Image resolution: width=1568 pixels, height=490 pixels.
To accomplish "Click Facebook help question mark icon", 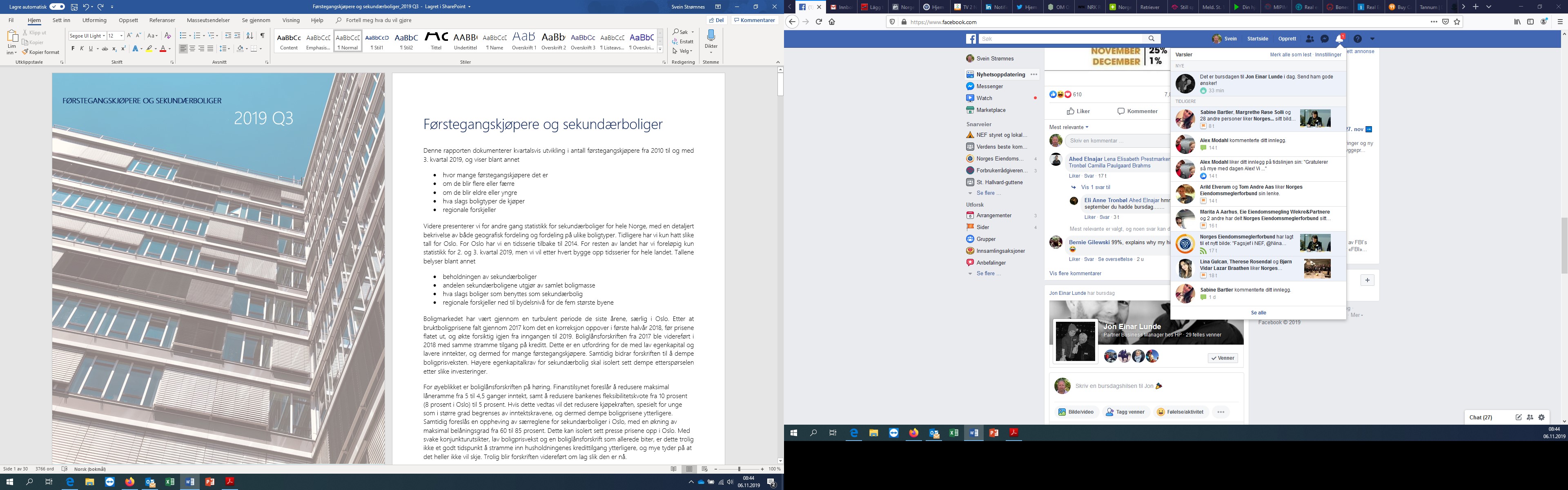I will (x=1357, y=38).
